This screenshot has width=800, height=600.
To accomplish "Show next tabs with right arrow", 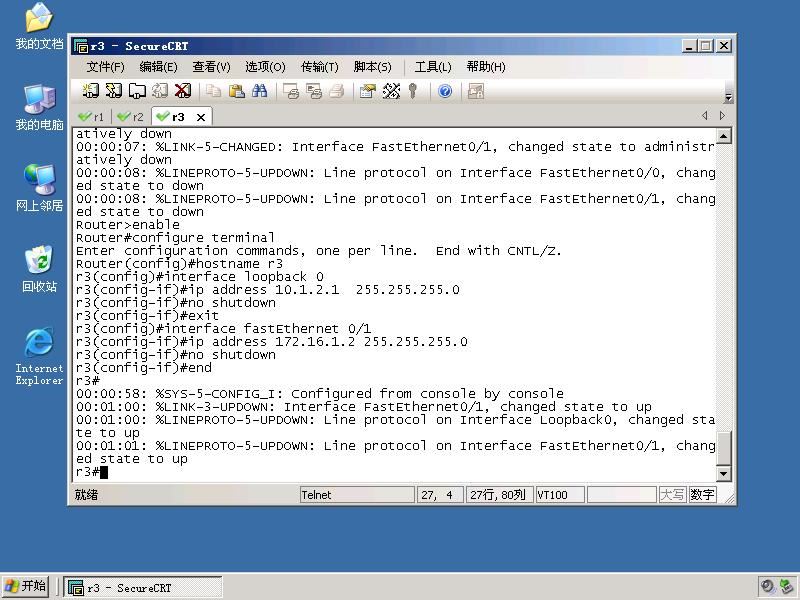I will tap(722, 115).
